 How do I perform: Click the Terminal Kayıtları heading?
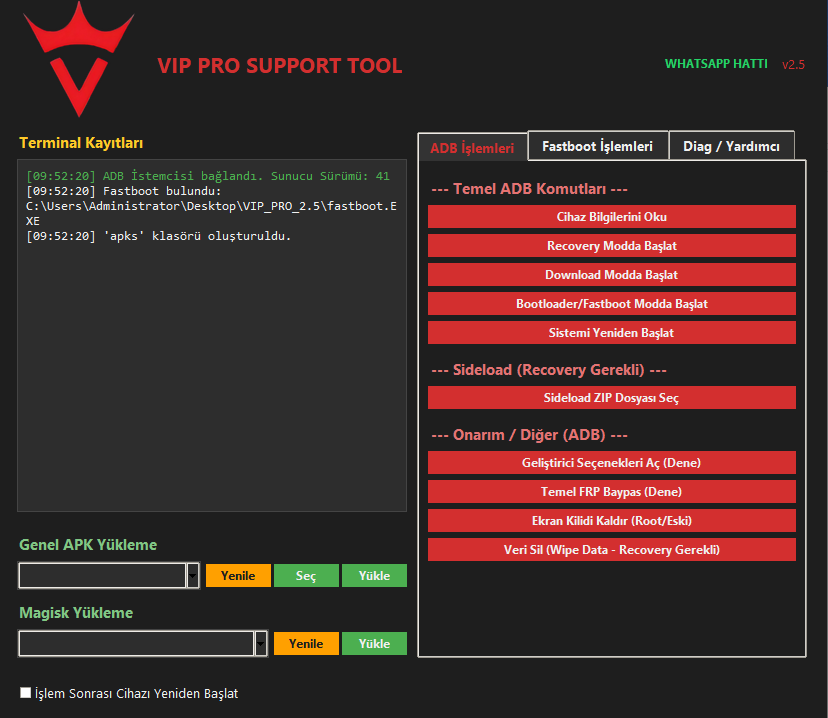(x=81, y=143)
